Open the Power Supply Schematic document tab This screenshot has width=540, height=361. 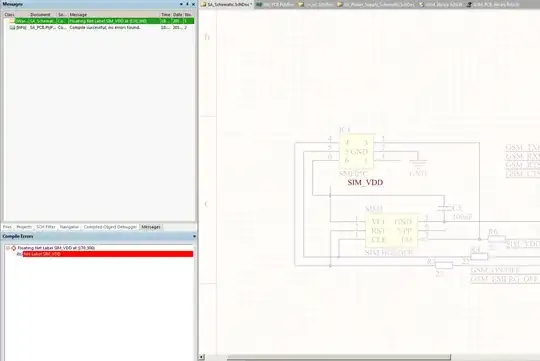(376, 4)
